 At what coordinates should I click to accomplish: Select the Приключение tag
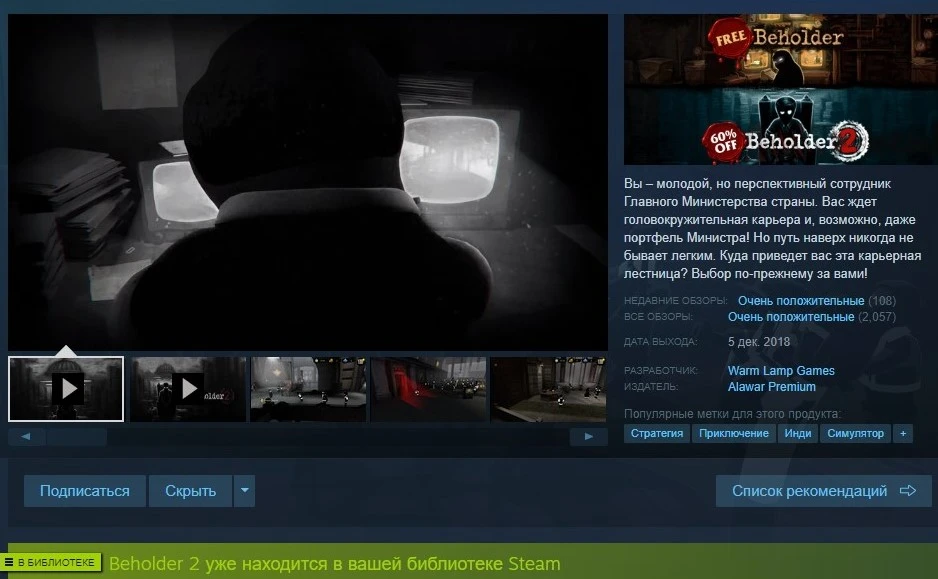733,433
